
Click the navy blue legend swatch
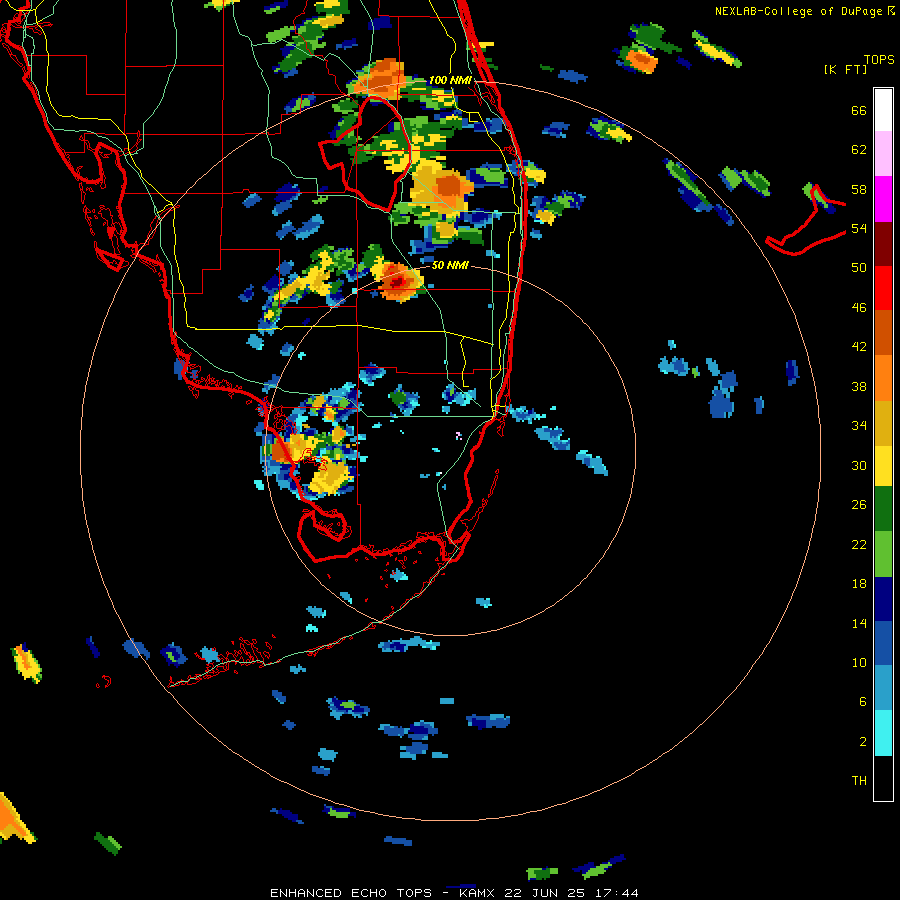click(x=883, y=599)
